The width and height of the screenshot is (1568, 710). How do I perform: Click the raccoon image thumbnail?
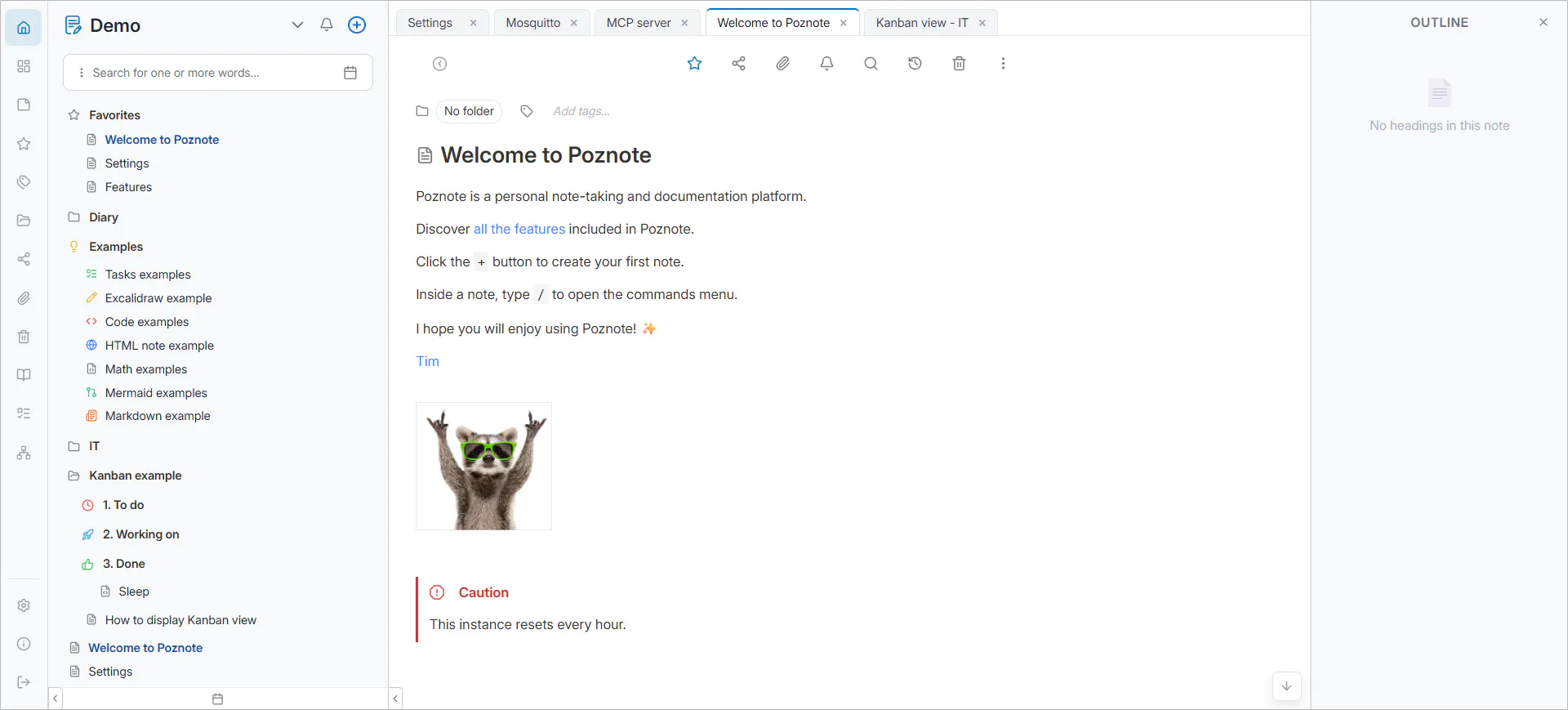coord(483,466)
